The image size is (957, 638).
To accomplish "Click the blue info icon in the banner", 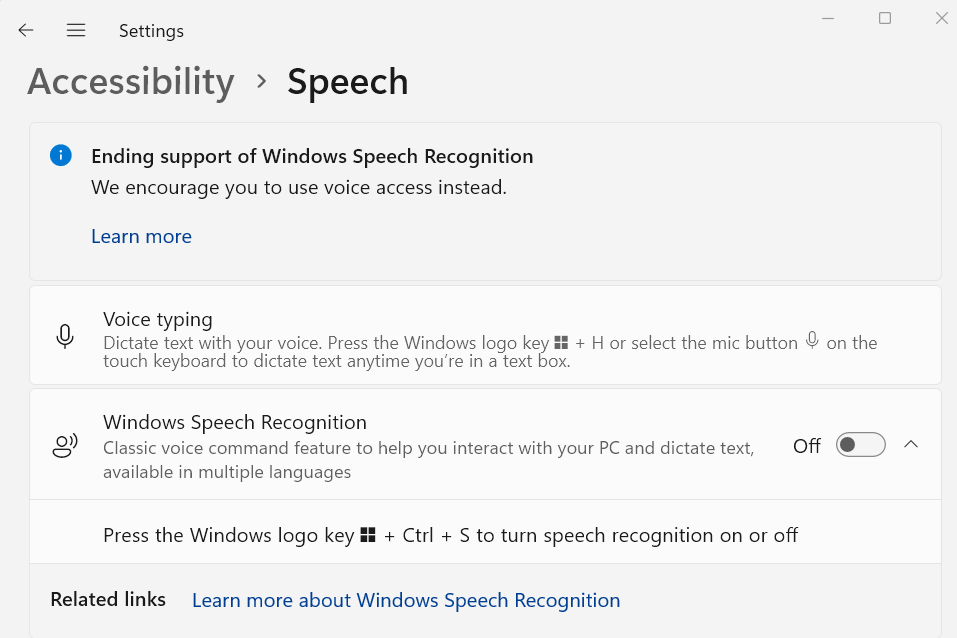I will coord(60,155).
